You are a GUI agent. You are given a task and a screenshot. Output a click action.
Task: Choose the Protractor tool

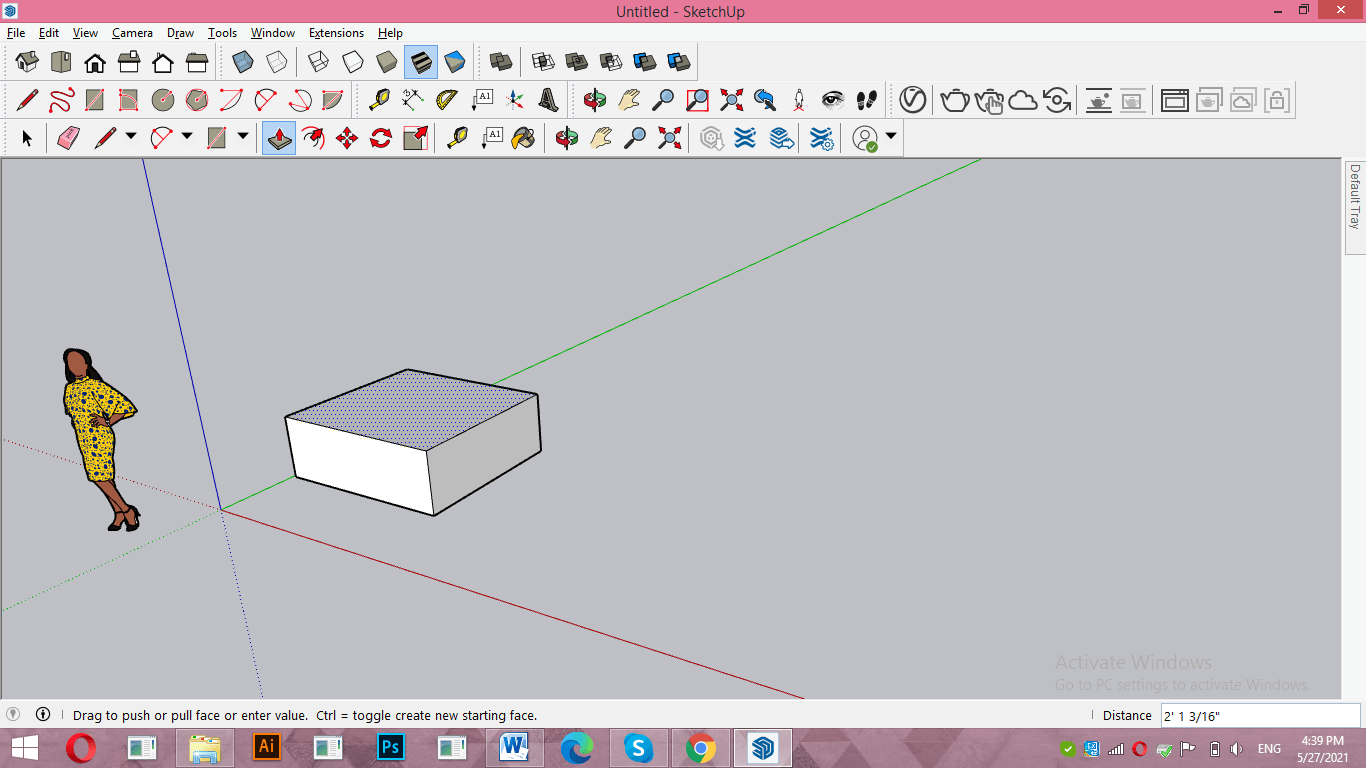click(x=447, y=100)
